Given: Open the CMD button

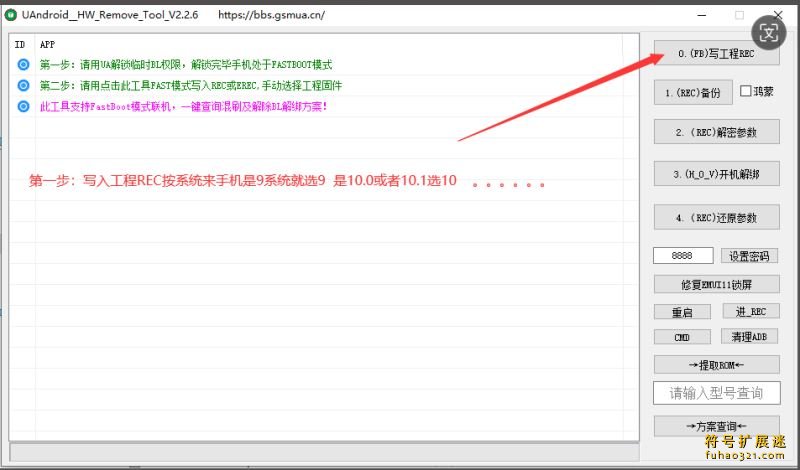Looking at the screenshot, I should [x=682, y=337].
